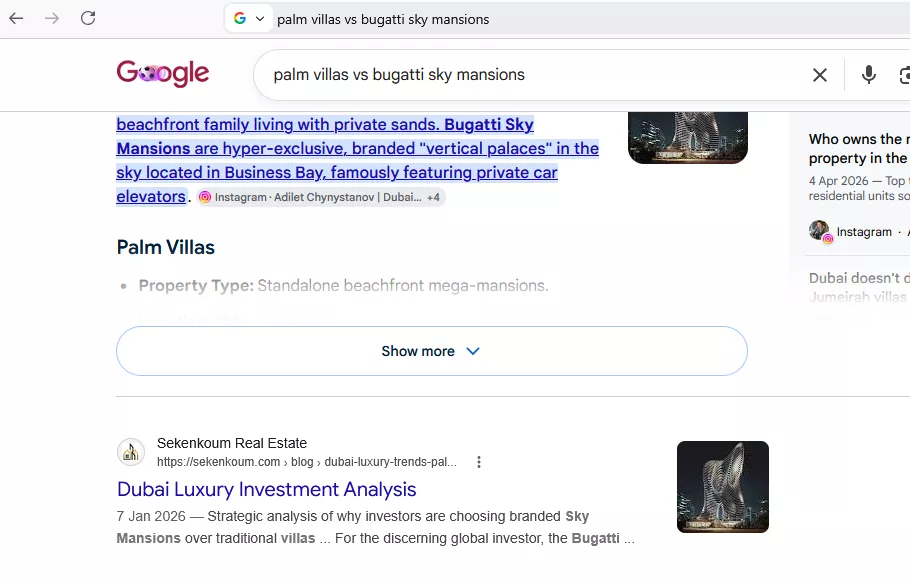Open the highlighted Bugatti Sky Mansions summary link
This screenshot has width=910, height=578.
pos(358,160)
